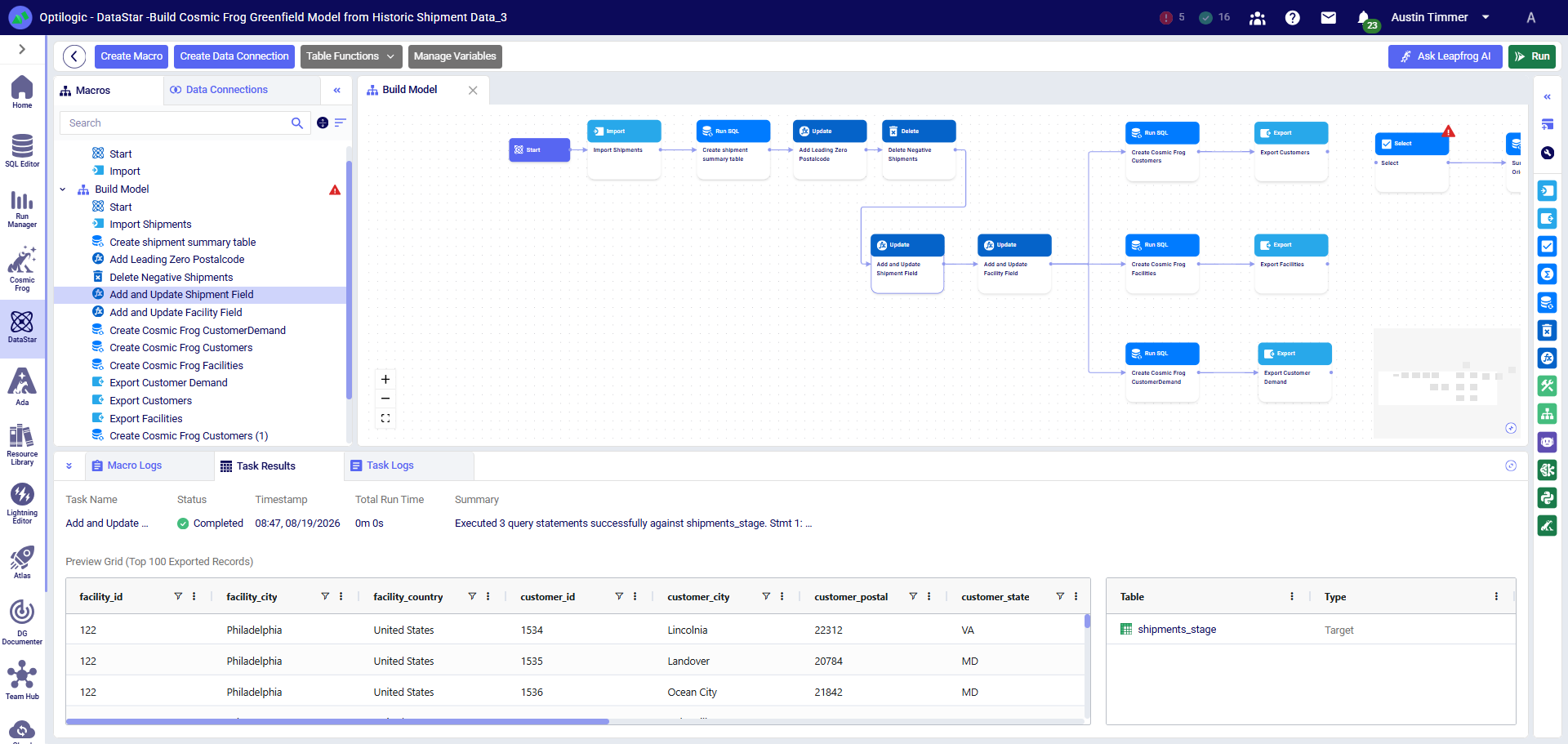Image resolution: width=1568 pixels, height=744 pixels.
Task: Open the SQL Editor app
Action: tap(22, 151)
